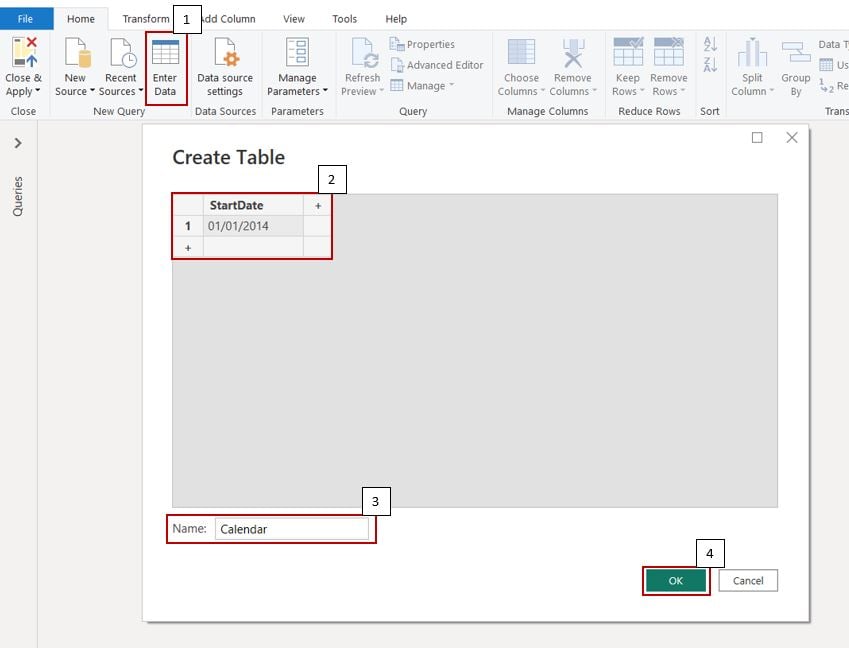Expand the Split Column dropdown

click(750, 62)
